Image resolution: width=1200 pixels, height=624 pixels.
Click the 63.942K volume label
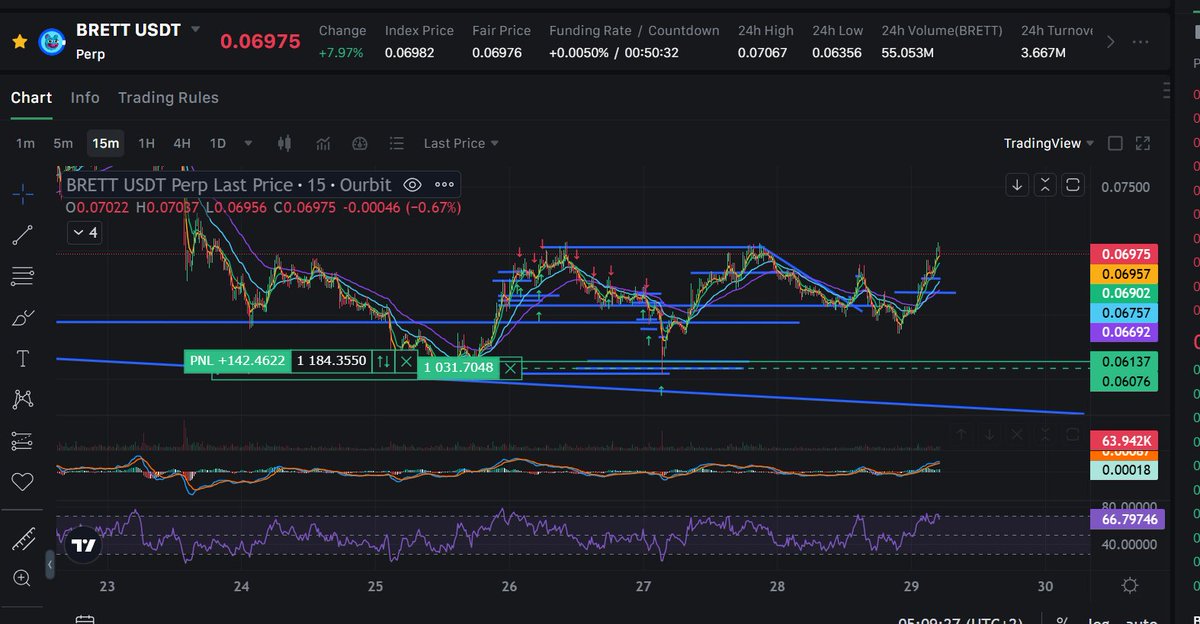[x=1125, y=440]
